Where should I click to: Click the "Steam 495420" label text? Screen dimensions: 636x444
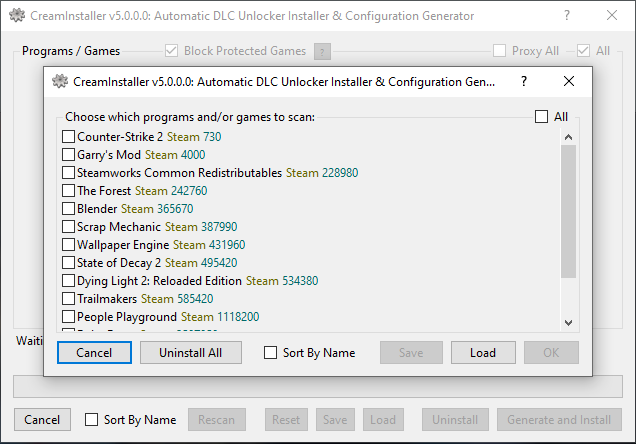click(x=201, y=263)
